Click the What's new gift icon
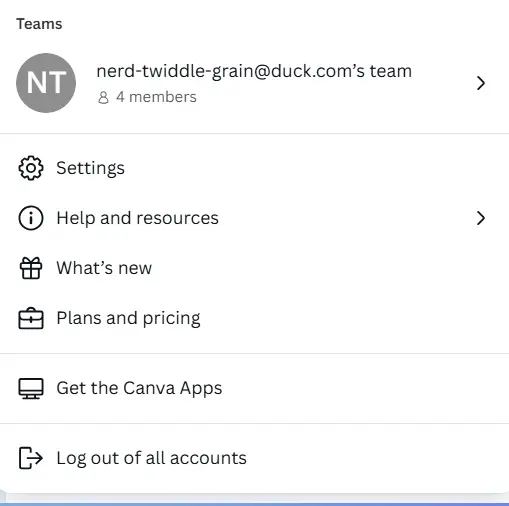The height and width of the screenshot is (506, 509). coord(31,268)
